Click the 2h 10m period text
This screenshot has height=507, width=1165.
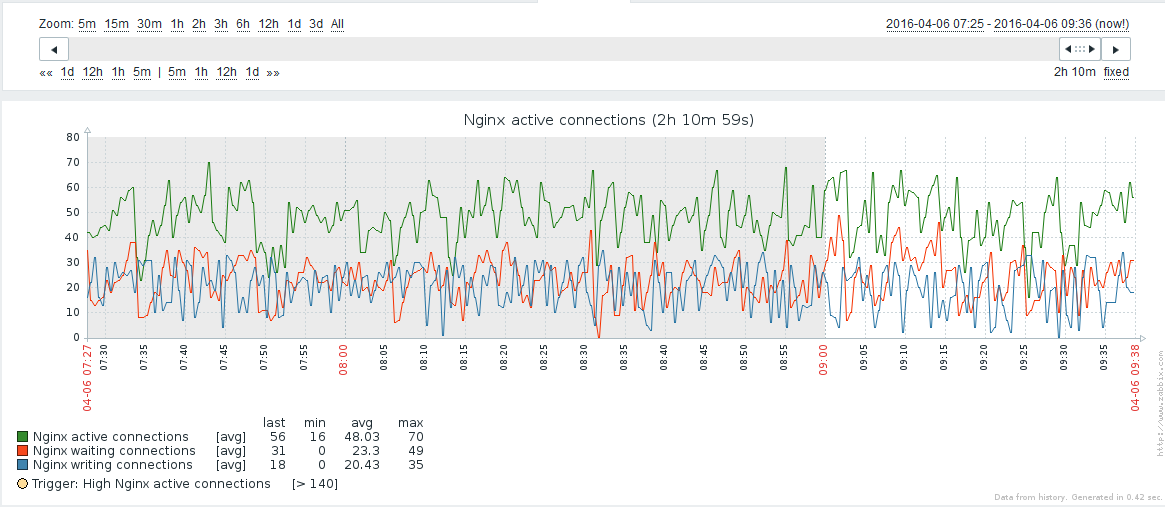coord(1074,72)
